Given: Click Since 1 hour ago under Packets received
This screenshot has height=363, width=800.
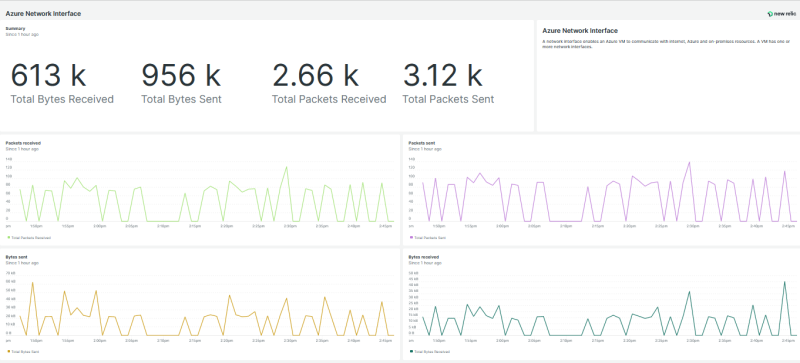Looking at the screenshot, I should [22, 149].
